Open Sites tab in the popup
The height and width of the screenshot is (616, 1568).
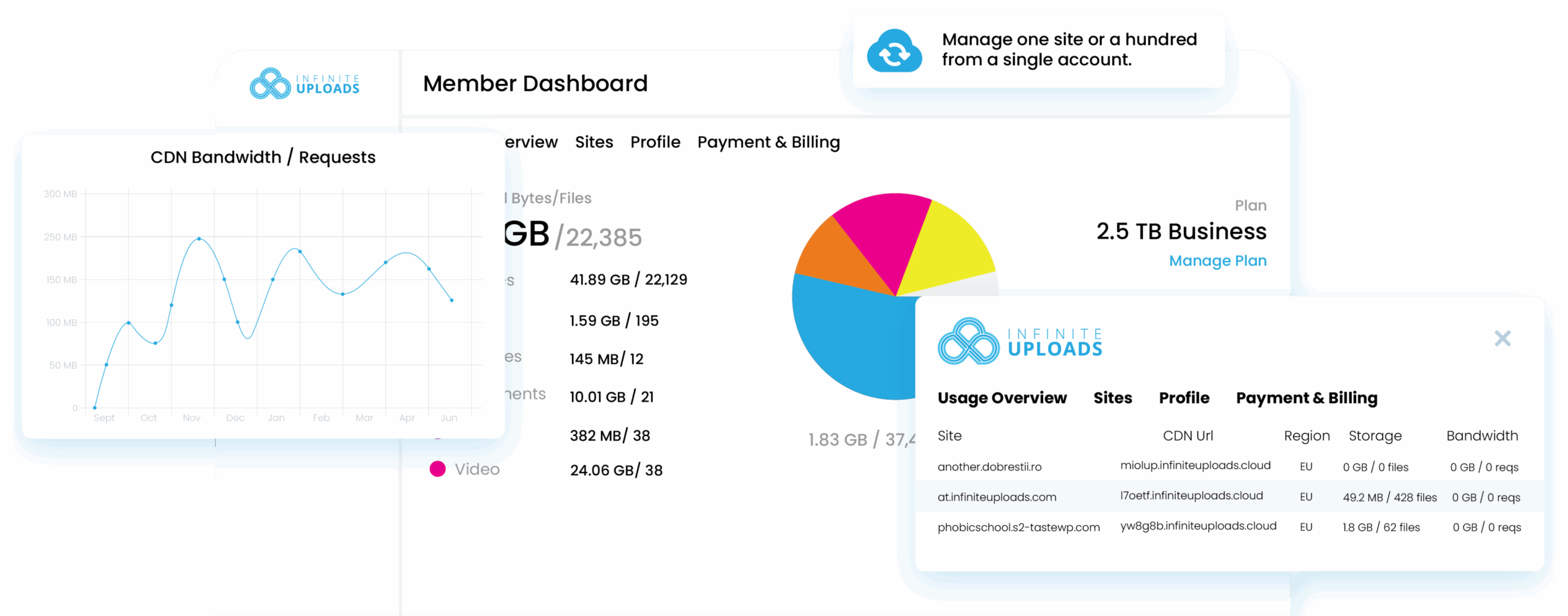coord(1112,398)
